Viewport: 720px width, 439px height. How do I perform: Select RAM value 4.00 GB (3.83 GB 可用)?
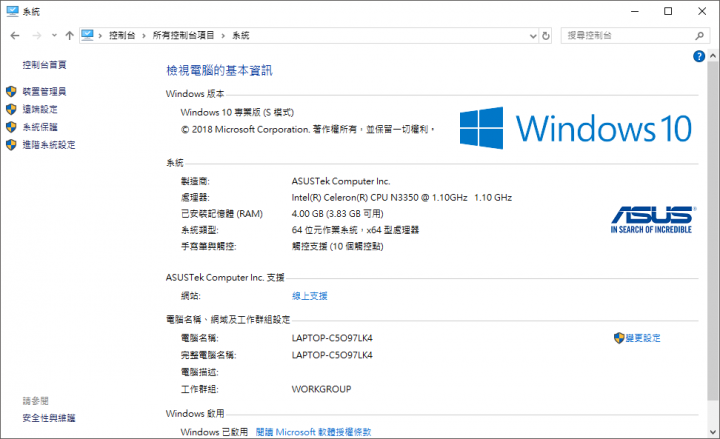click(x=338, y=214)
